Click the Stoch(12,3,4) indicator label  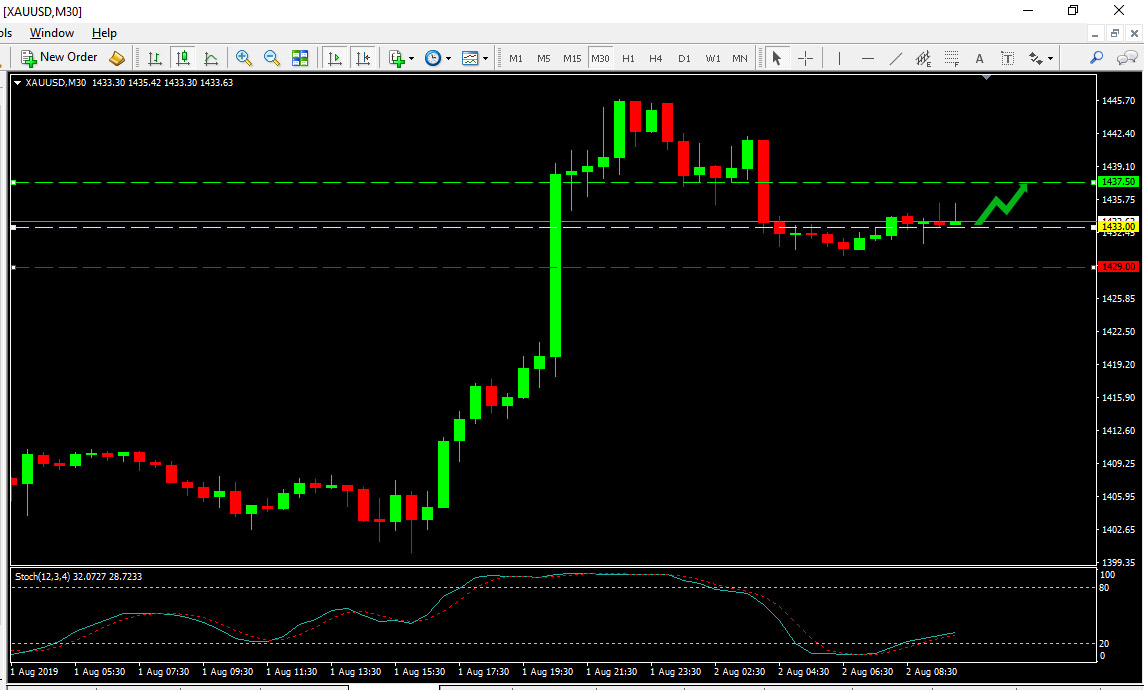click(79, 576)
